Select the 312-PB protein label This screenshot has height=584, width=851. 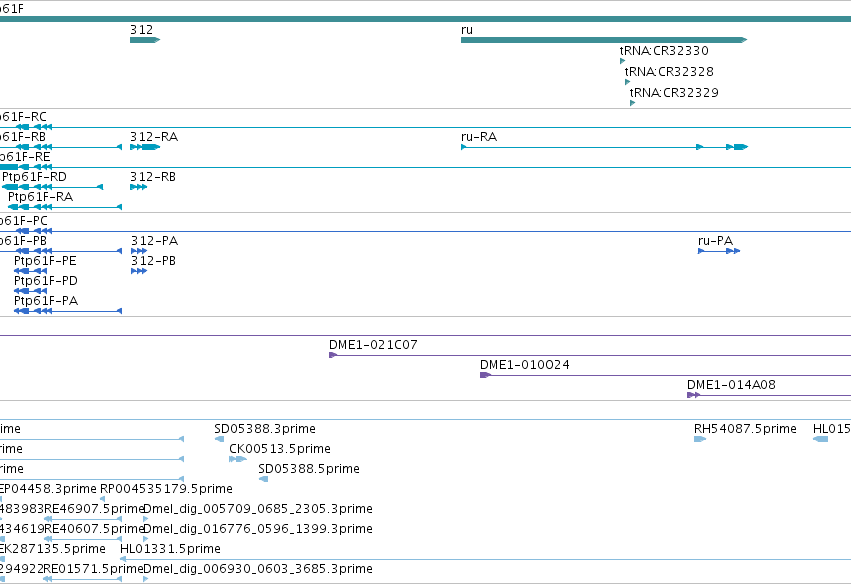coord(154,261)
